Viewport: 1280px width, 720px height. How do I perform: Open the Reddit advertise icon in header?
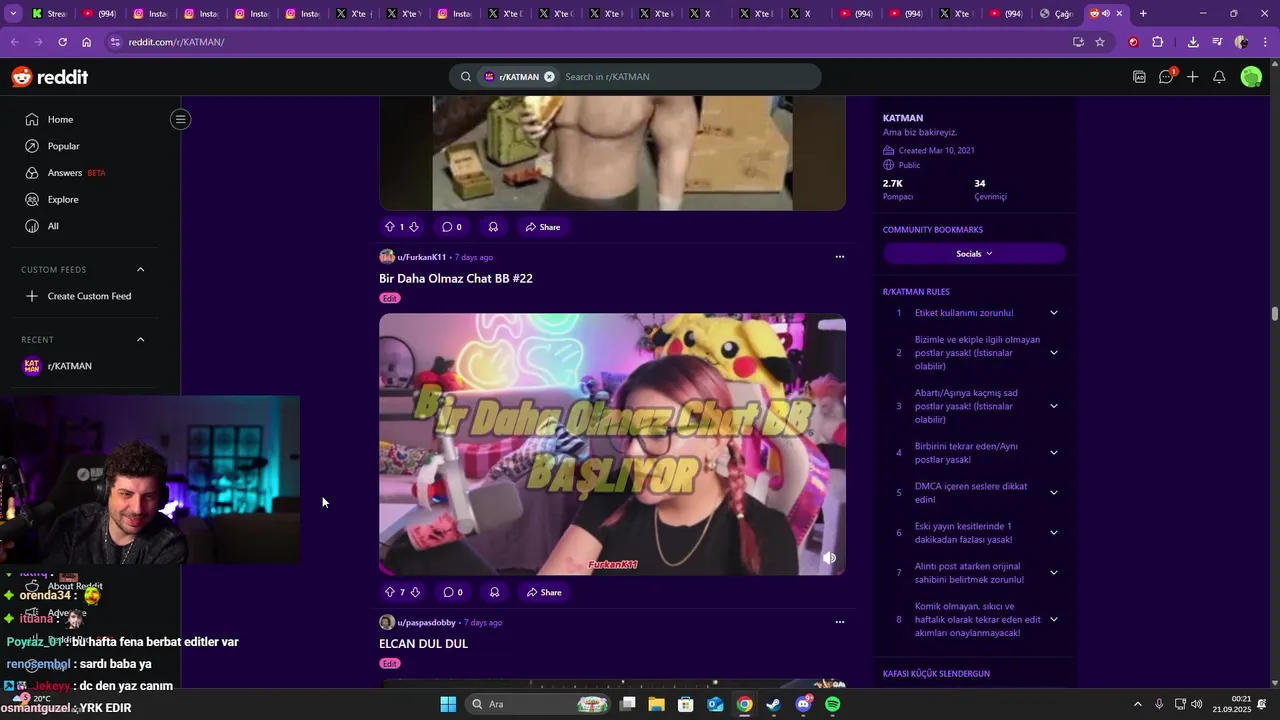pyautogui.click(x=1139, y=77)
